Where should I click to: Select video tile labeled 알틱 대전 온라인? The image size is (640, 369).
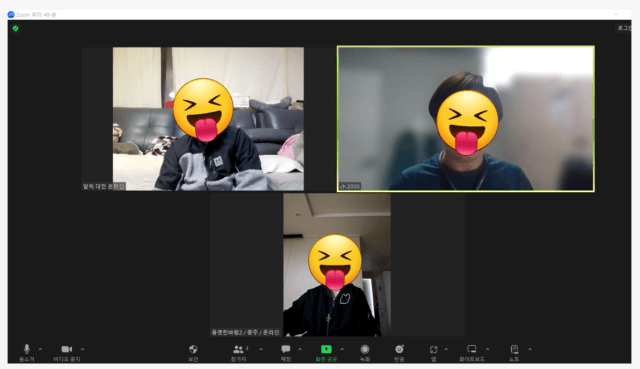coord(193,118)
